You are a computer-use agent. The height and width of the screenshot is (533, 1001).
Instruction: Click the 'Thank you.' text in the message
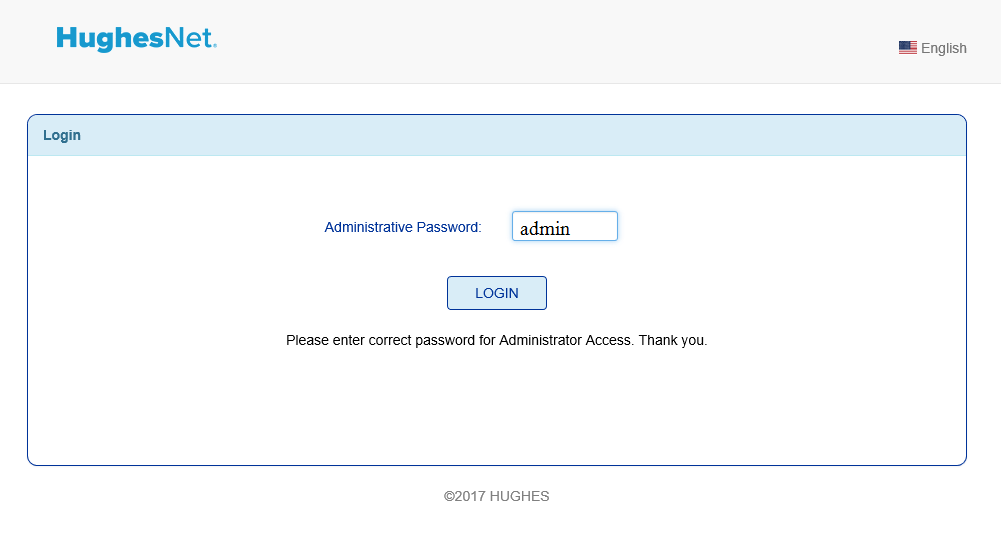click(x=673, y=340)
